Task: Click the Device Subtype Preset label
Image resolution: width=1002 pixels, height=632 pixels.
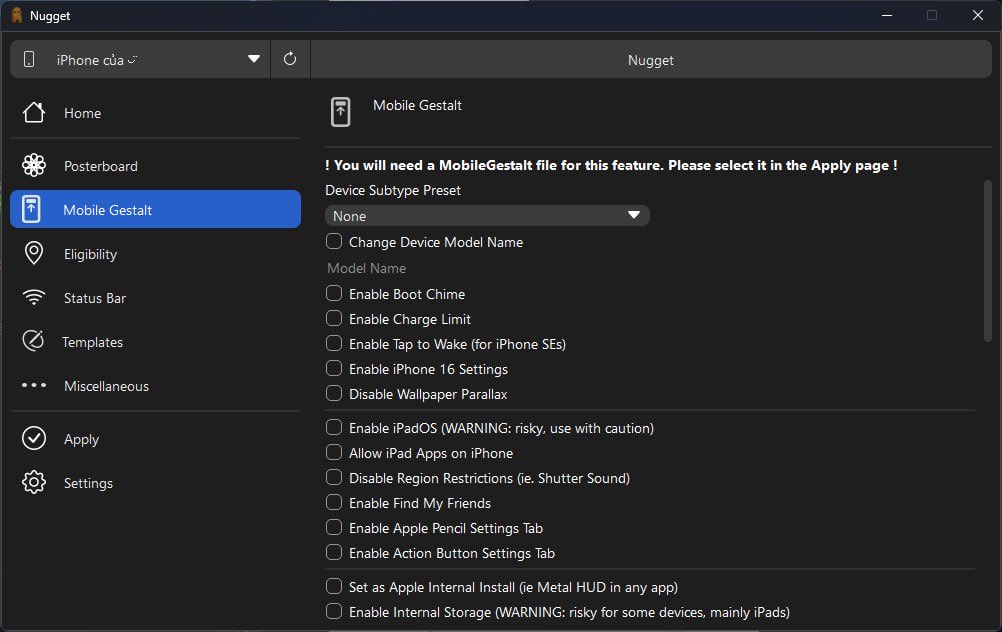Action: tap(393, 190)
